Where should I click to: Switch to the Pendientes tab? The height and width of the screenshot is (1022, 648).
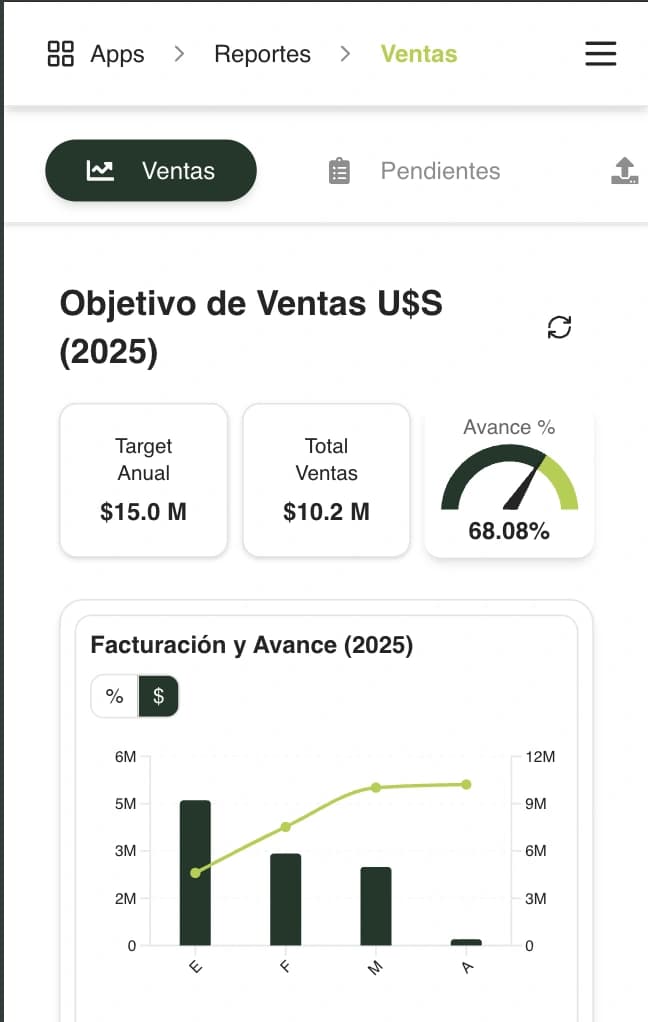(440, 171)
